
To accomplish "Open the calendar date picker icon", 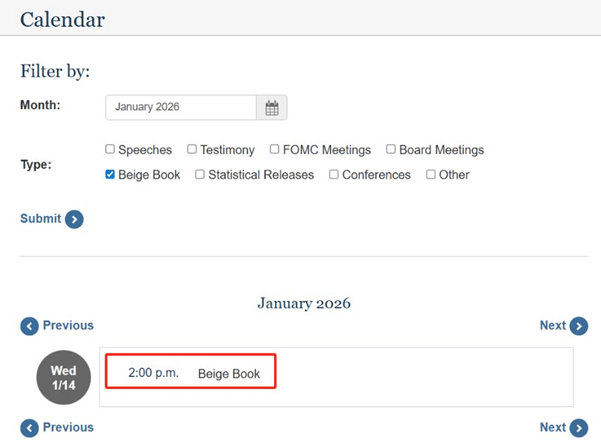I will pos(272,108).
